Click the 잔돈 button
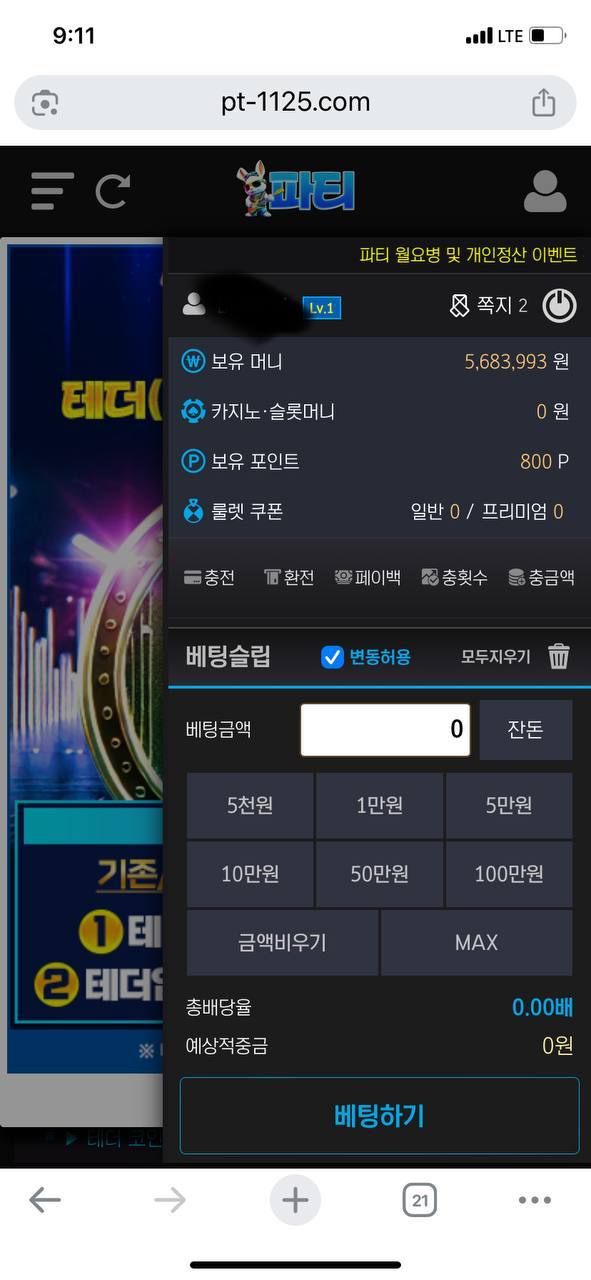This screenshot has width=591, height=1280. pyautogui.click(x=525, y=729)
